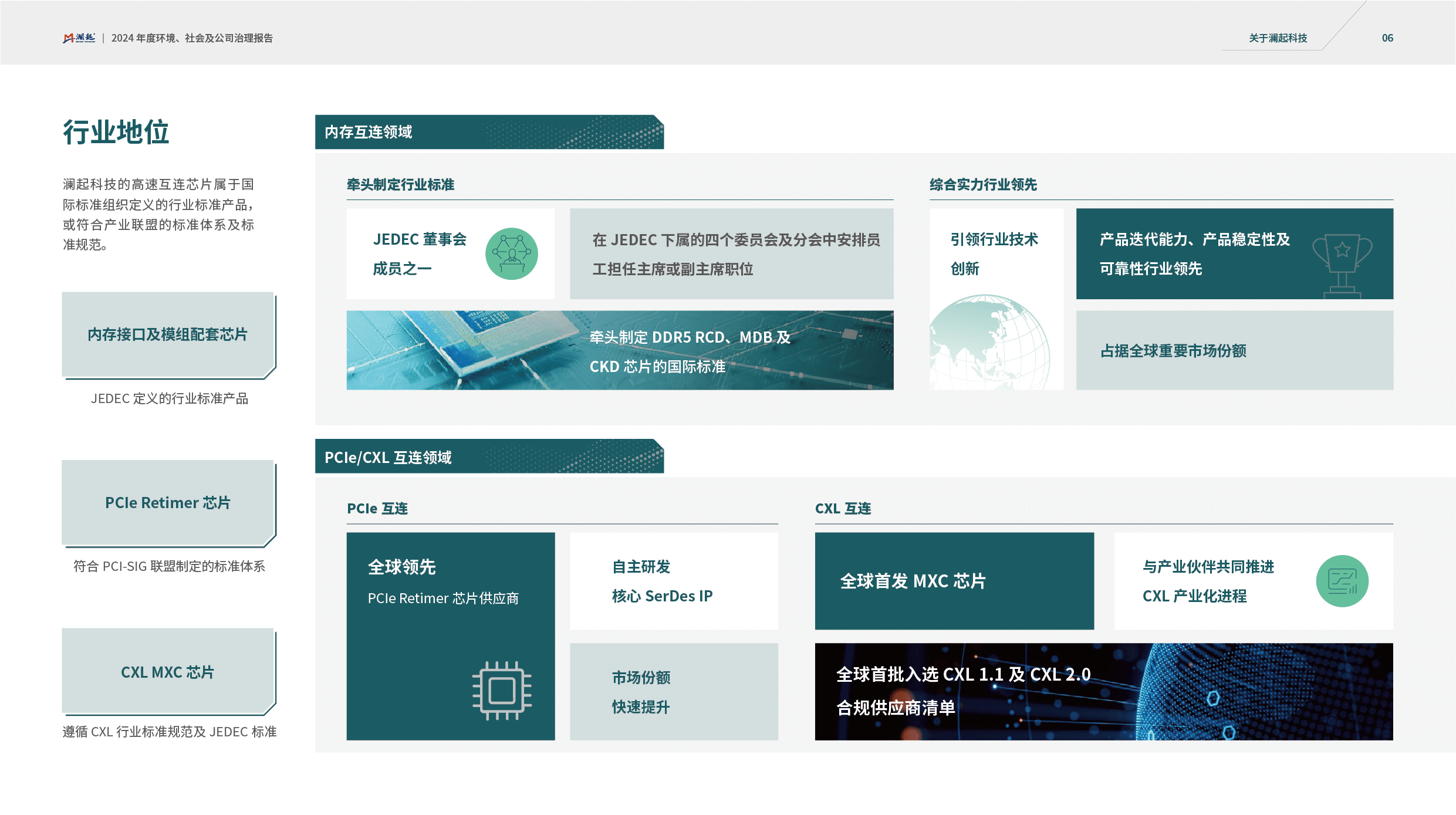Select the PCIe Retimer 芯片 box
The width and height of the screenshot is (1456, 815).
coord(168,503)
